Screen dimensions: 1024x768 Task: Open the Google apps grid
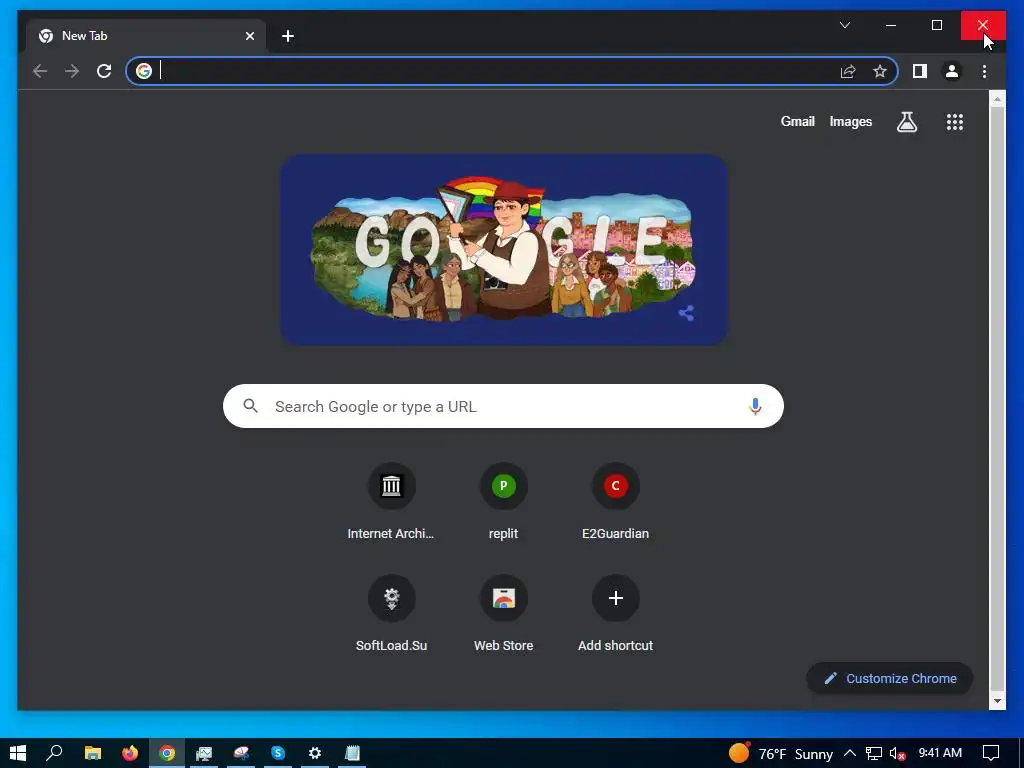click(x=955, y=121)
